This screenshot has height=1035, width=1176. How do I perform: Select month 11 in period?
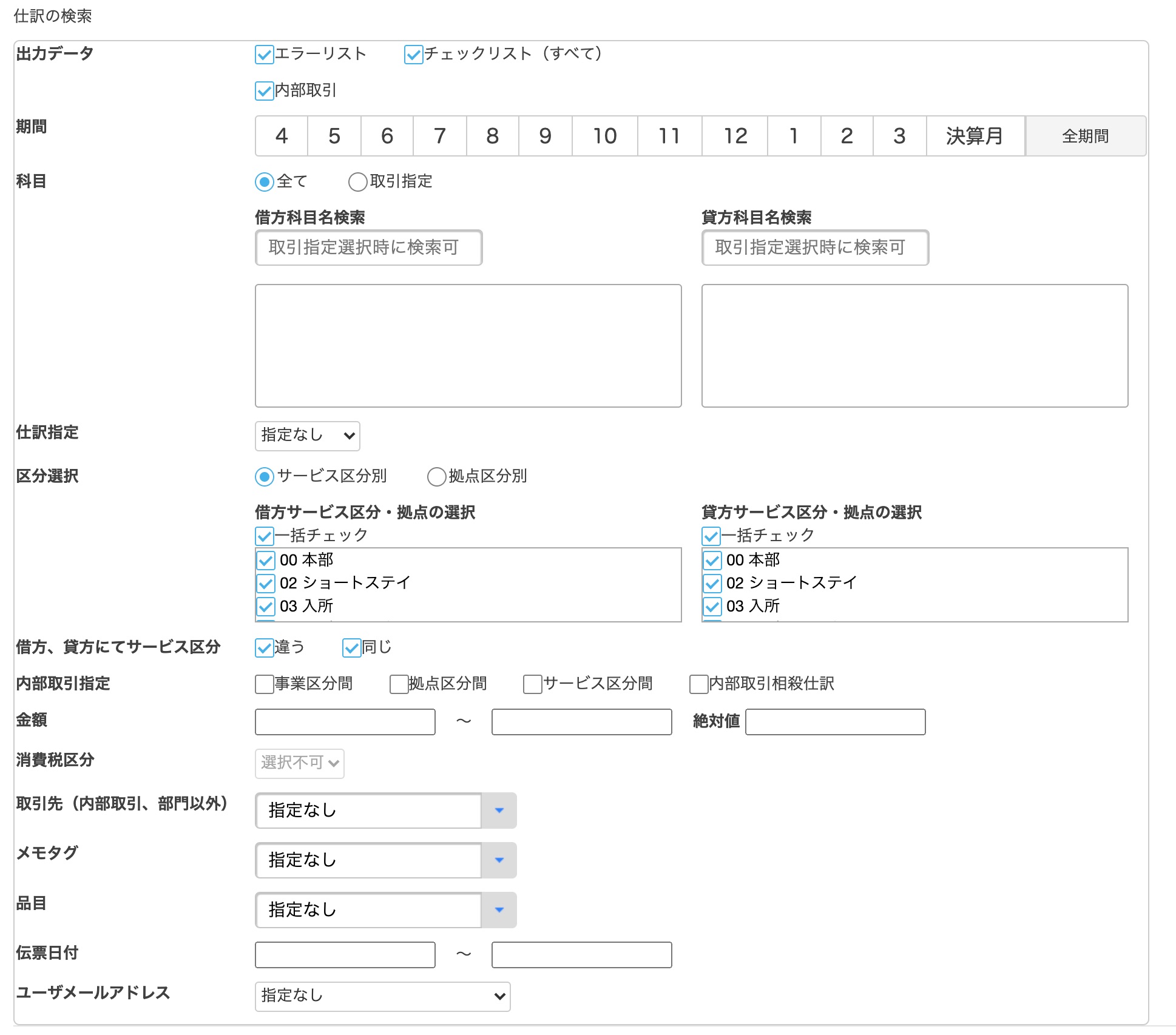pos(670,136)
